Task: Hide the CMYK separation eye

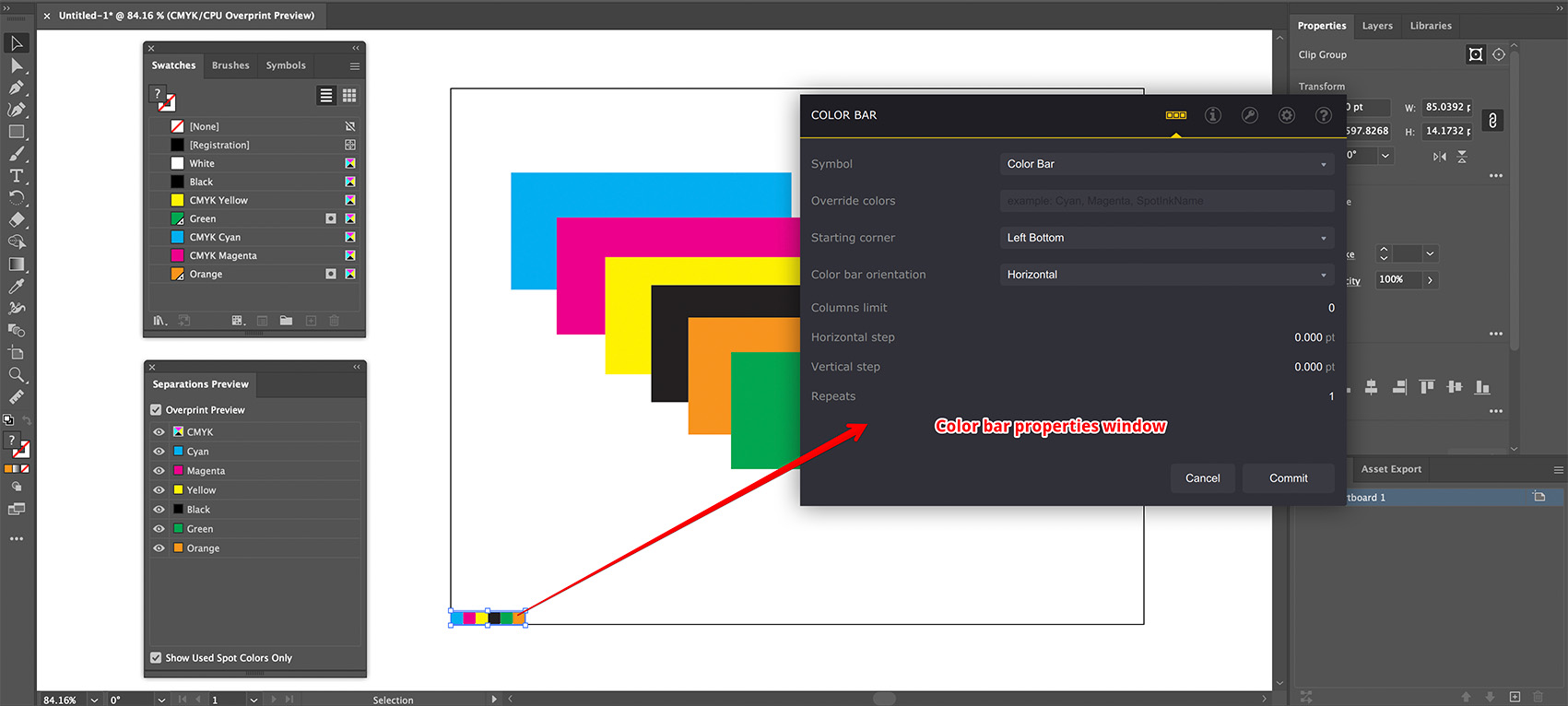Action: [159, 432]
